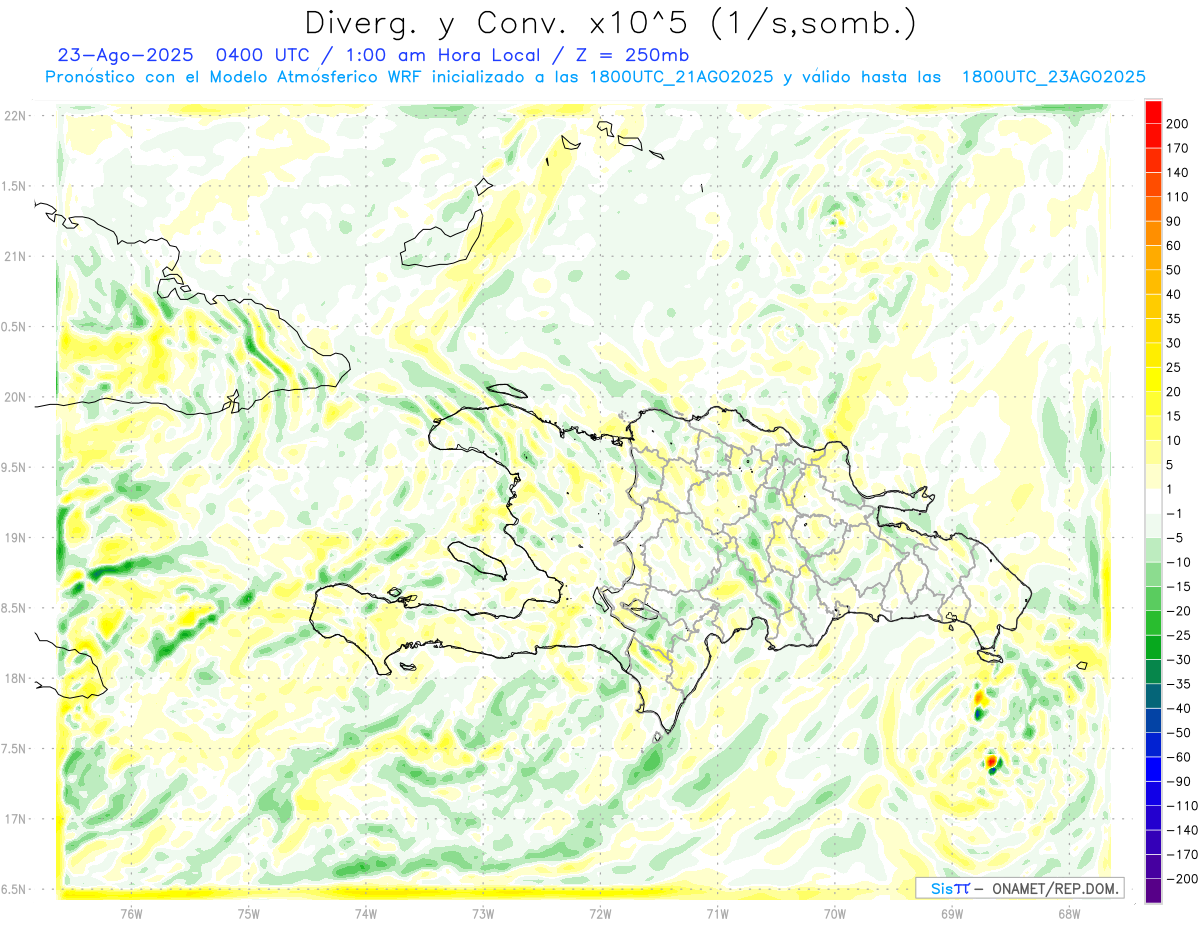Image resolution: width=1200 pixels, height=927 pixels.
Task: Click the "75W" longitude label
Action: 249,913
